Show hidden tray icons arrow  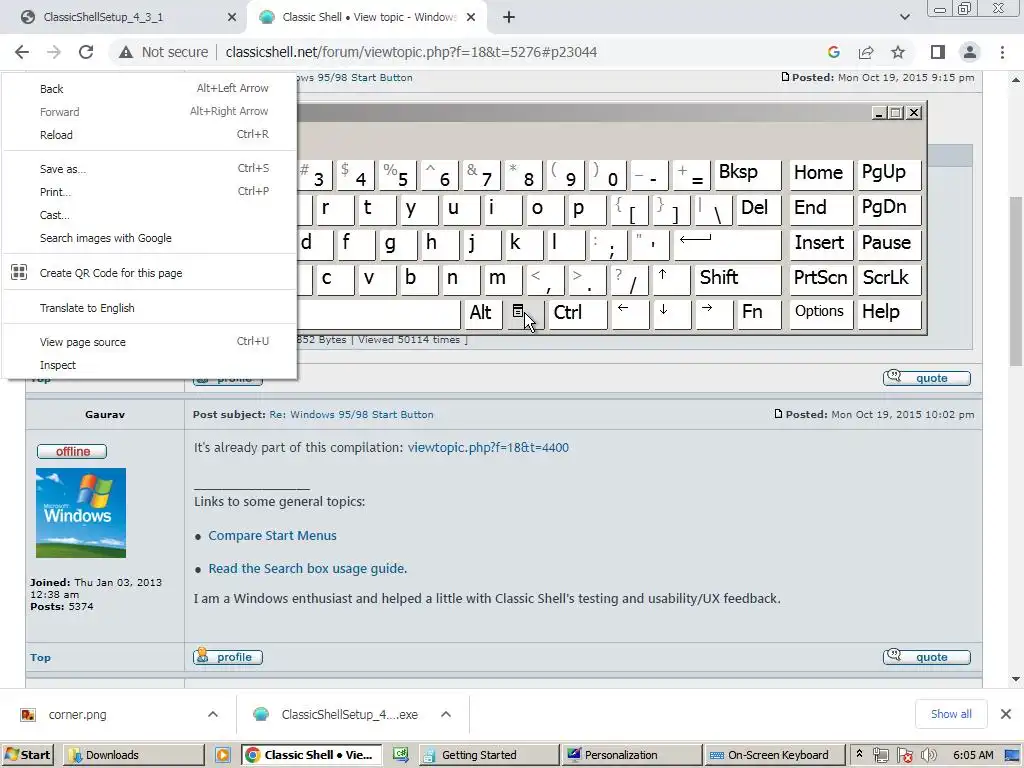(x=859, y=754)
